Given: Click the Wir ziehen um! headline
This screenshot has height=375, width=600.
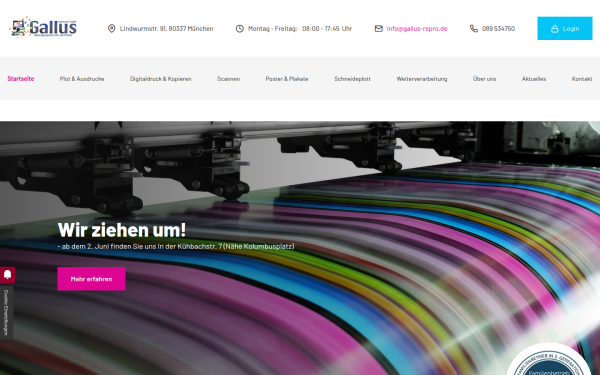Looking at the screenshot, I should click(x=122, y=230).
